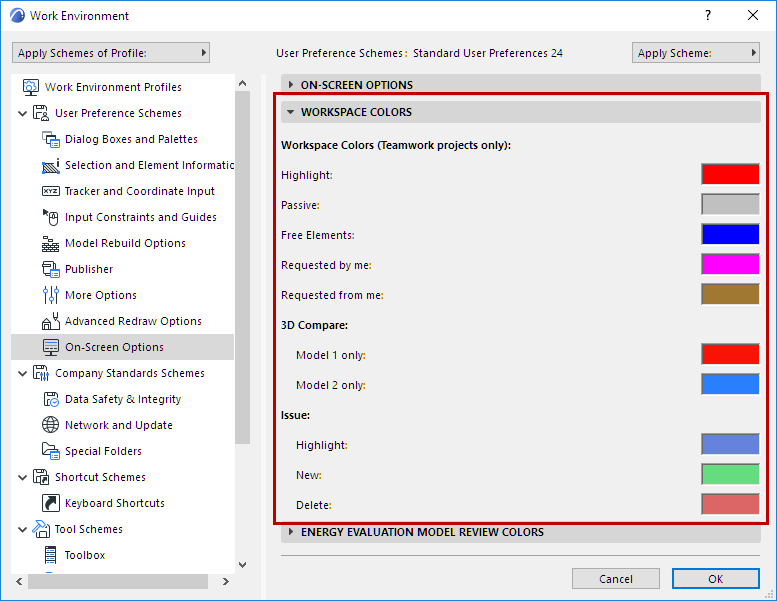Close the Work Environment dialog
The width and height of the screenshot is (777, 601).
pyautogui.click(x=753, y=15)
